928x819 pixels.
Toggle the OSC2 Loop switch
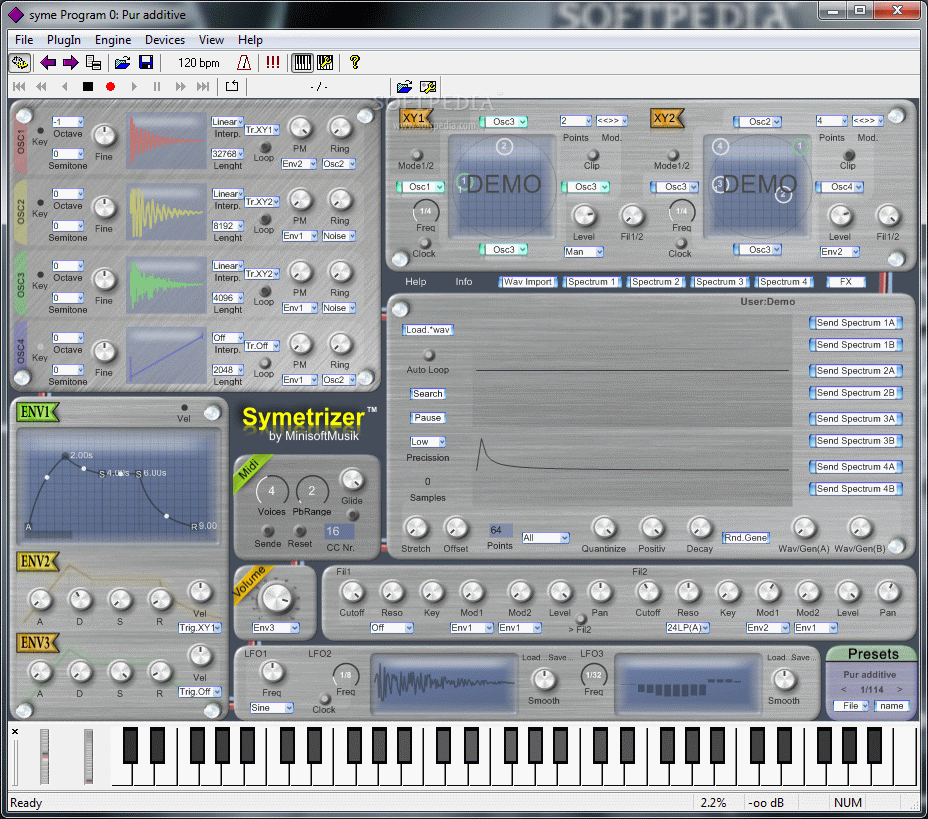coord(265,218)
